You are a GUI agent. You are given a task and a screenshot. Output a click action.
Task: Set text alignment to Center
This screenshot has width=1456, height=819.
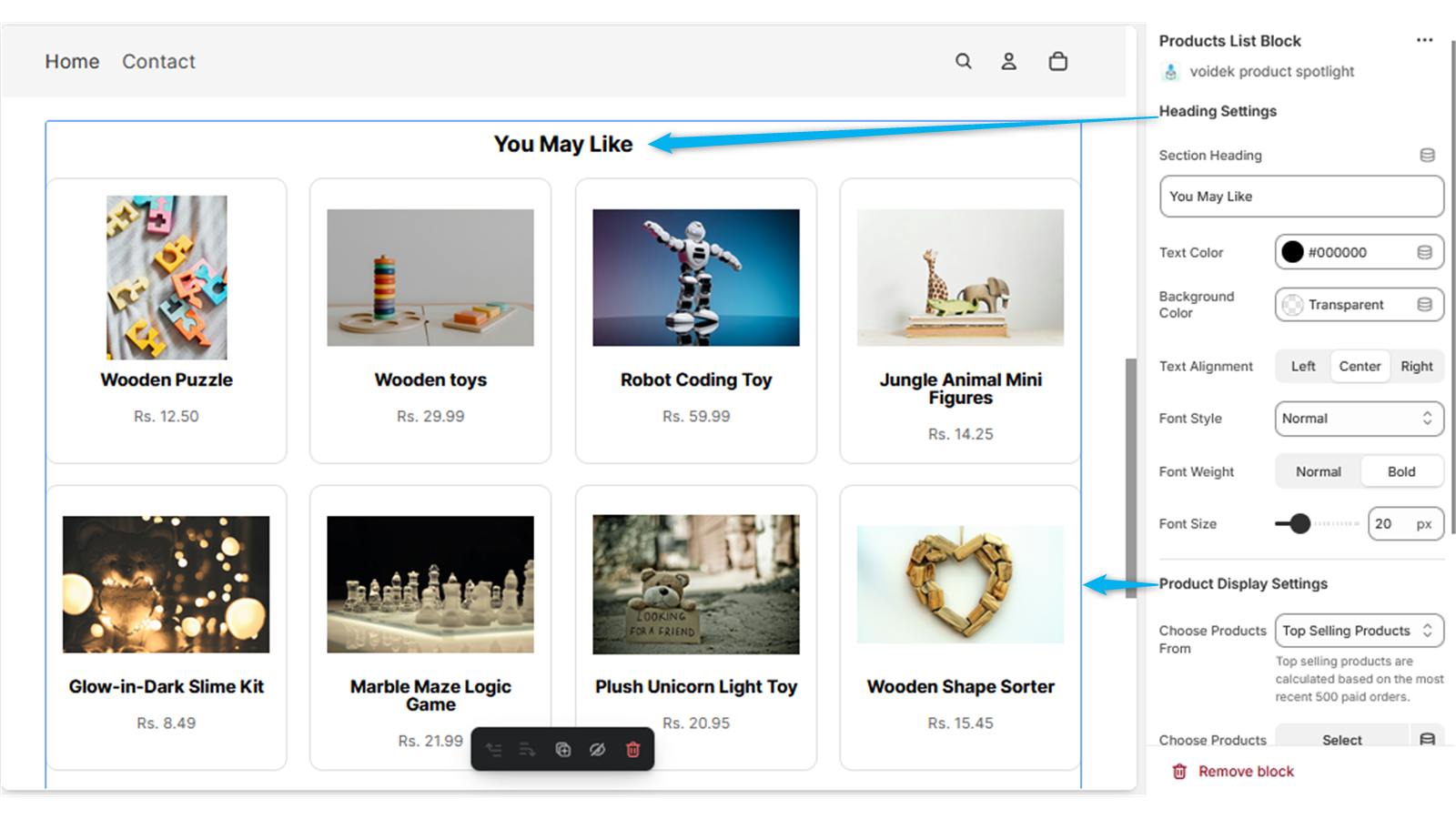coord(1360,366)
